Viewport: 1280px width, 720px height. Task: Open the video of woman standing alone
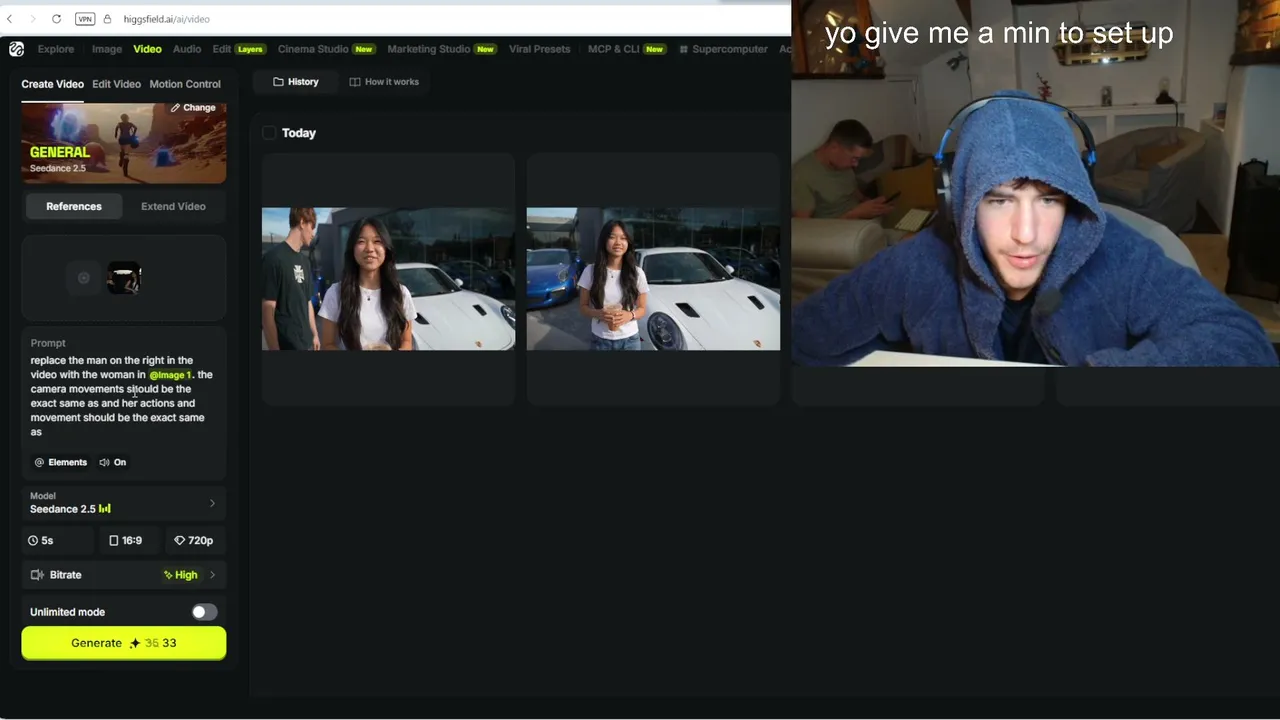click(653, 279)
